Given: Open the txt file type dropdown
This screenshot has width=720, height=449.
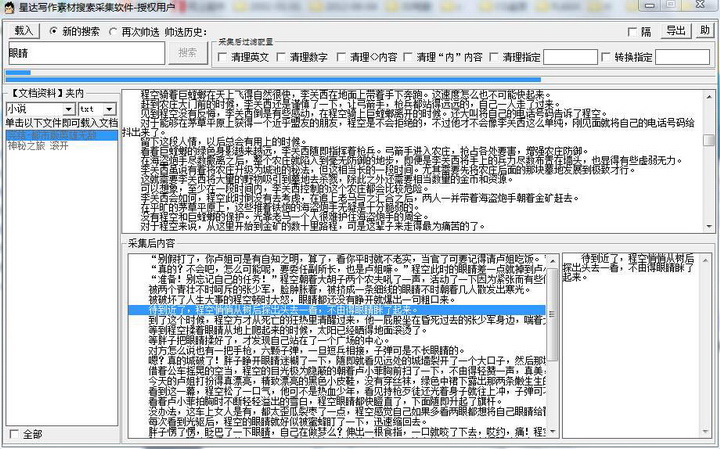Looking at the screenshot, I should 109,109.
